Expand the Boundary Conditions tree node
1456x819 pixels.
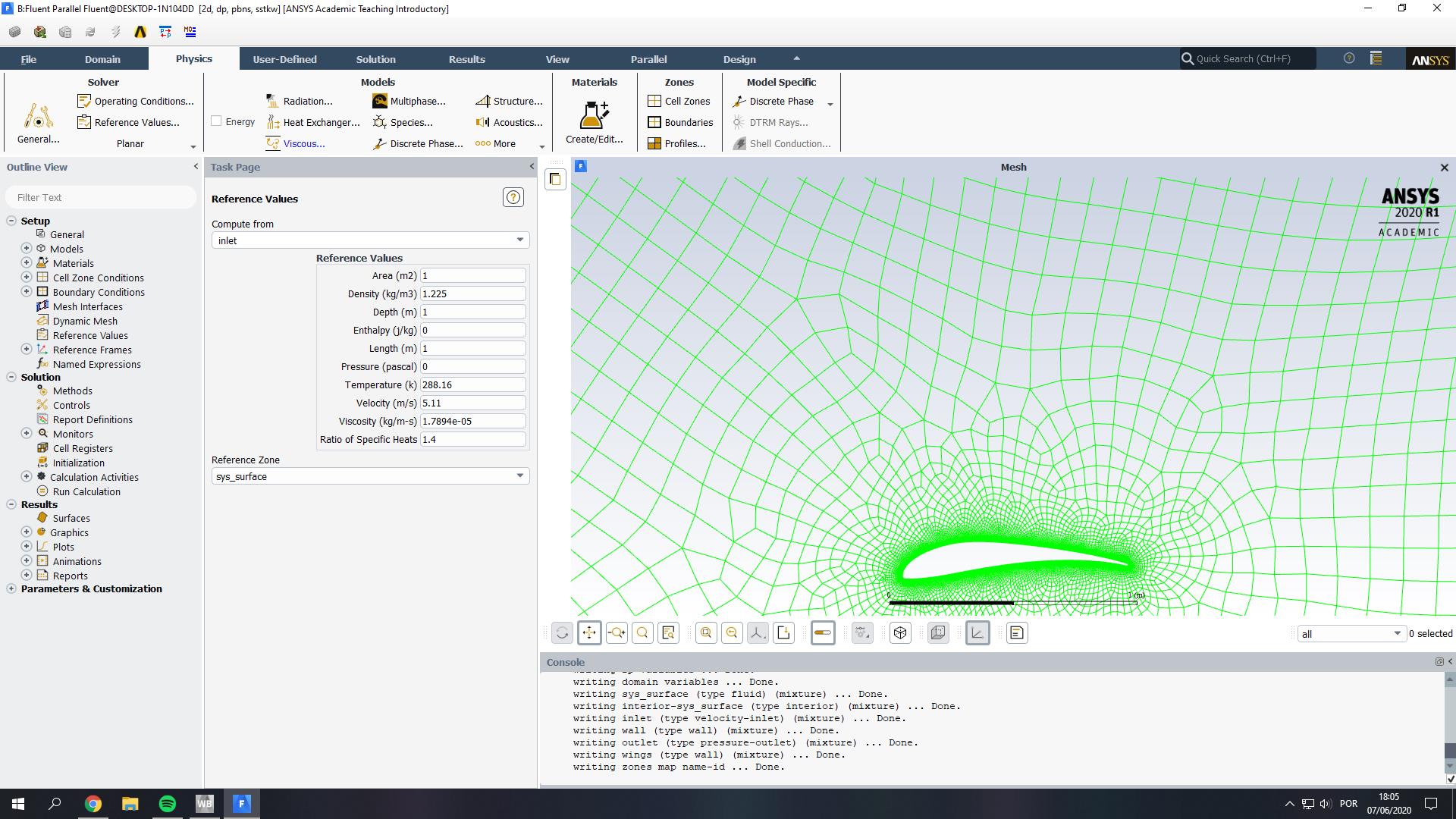(x=27, y=292)
